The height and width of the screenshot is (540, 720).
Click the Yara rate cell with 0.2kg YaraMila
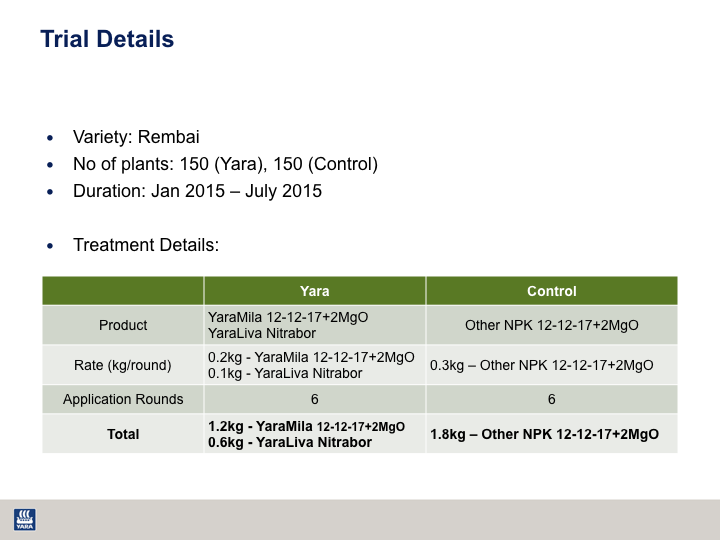click(x=310, y=365)
